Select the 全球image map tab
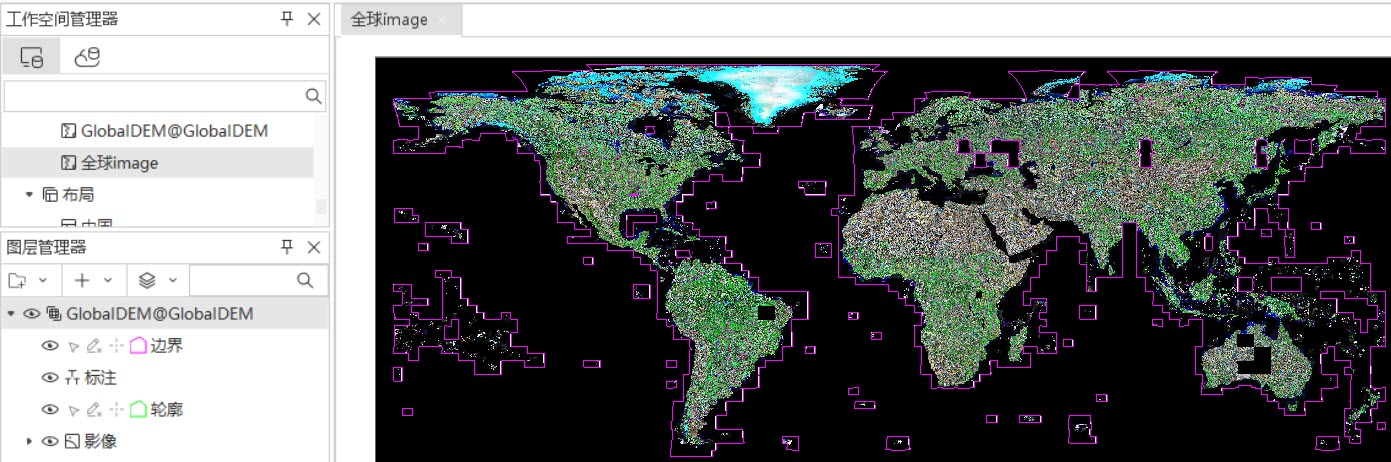The height and width of the screenshot is (462, 1391). 389,20
